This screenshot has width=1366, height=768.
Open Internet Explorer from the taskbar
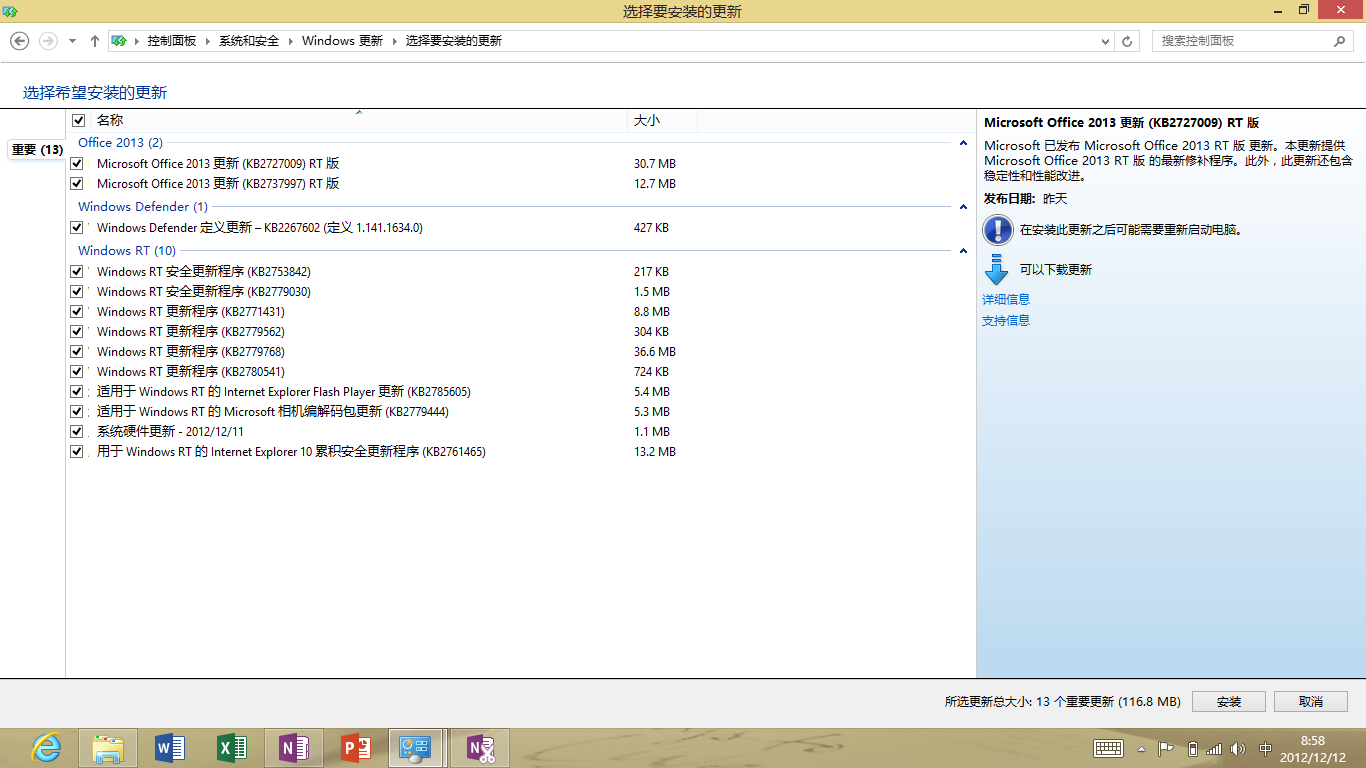(46, 748)
